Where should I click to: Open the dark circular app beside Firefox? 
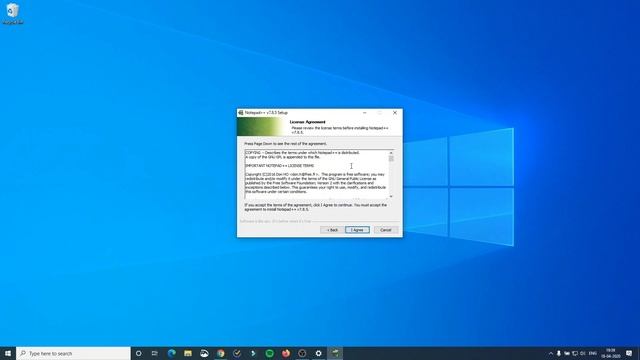302,353
